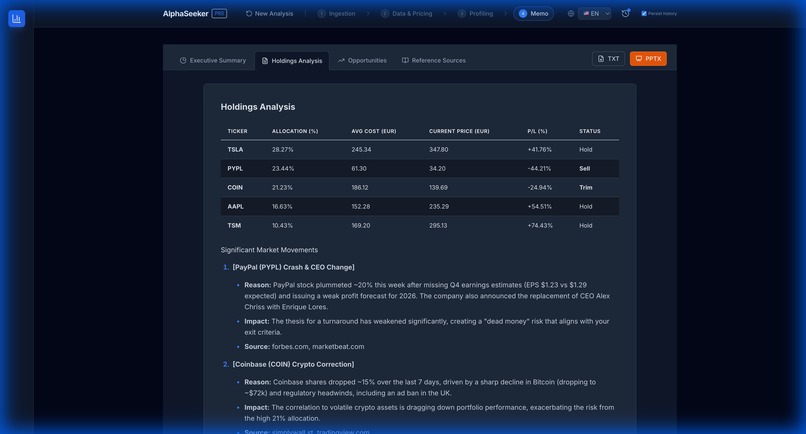
Task: Click the STATUS column header
Action: 590,131
